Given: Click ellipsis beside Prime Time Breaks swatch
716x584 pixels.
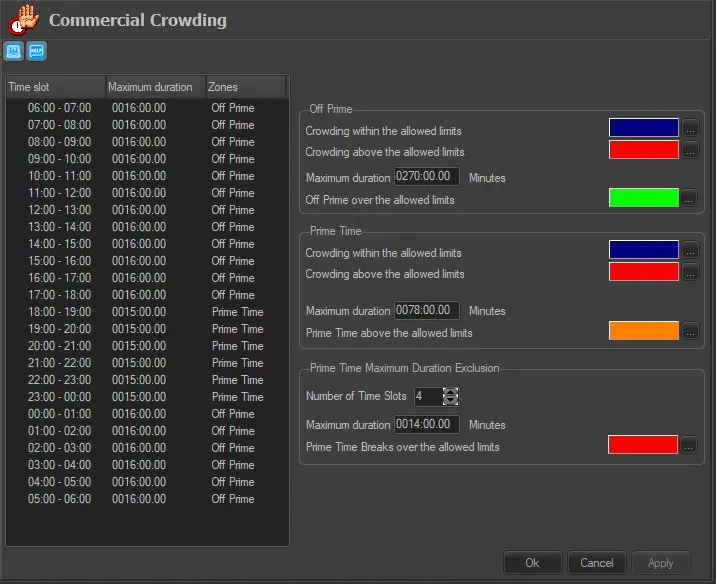Looking at the screenshot, I should click(690, 445).
